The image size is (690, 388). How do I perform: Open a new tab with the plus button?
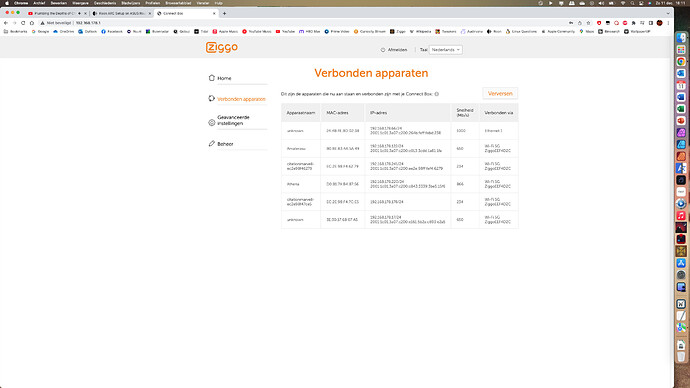[x=224, y=14]
